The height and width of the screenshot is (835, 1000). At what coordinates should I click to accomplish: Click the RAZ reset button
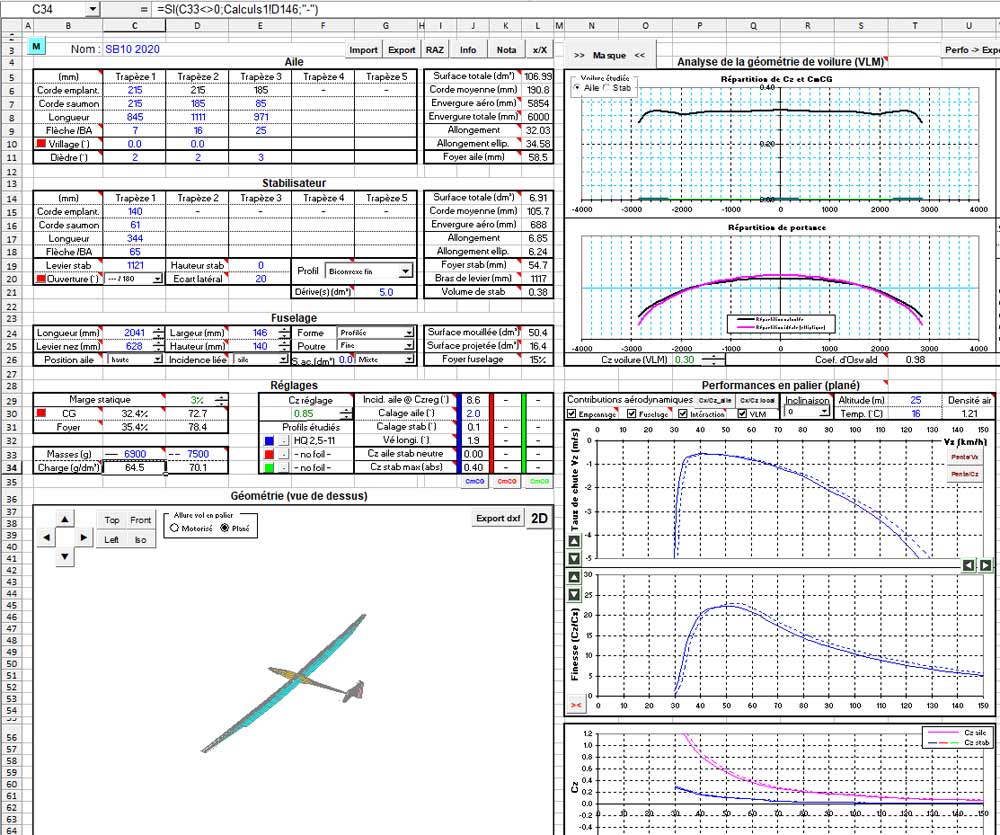(x=435, y=50)
